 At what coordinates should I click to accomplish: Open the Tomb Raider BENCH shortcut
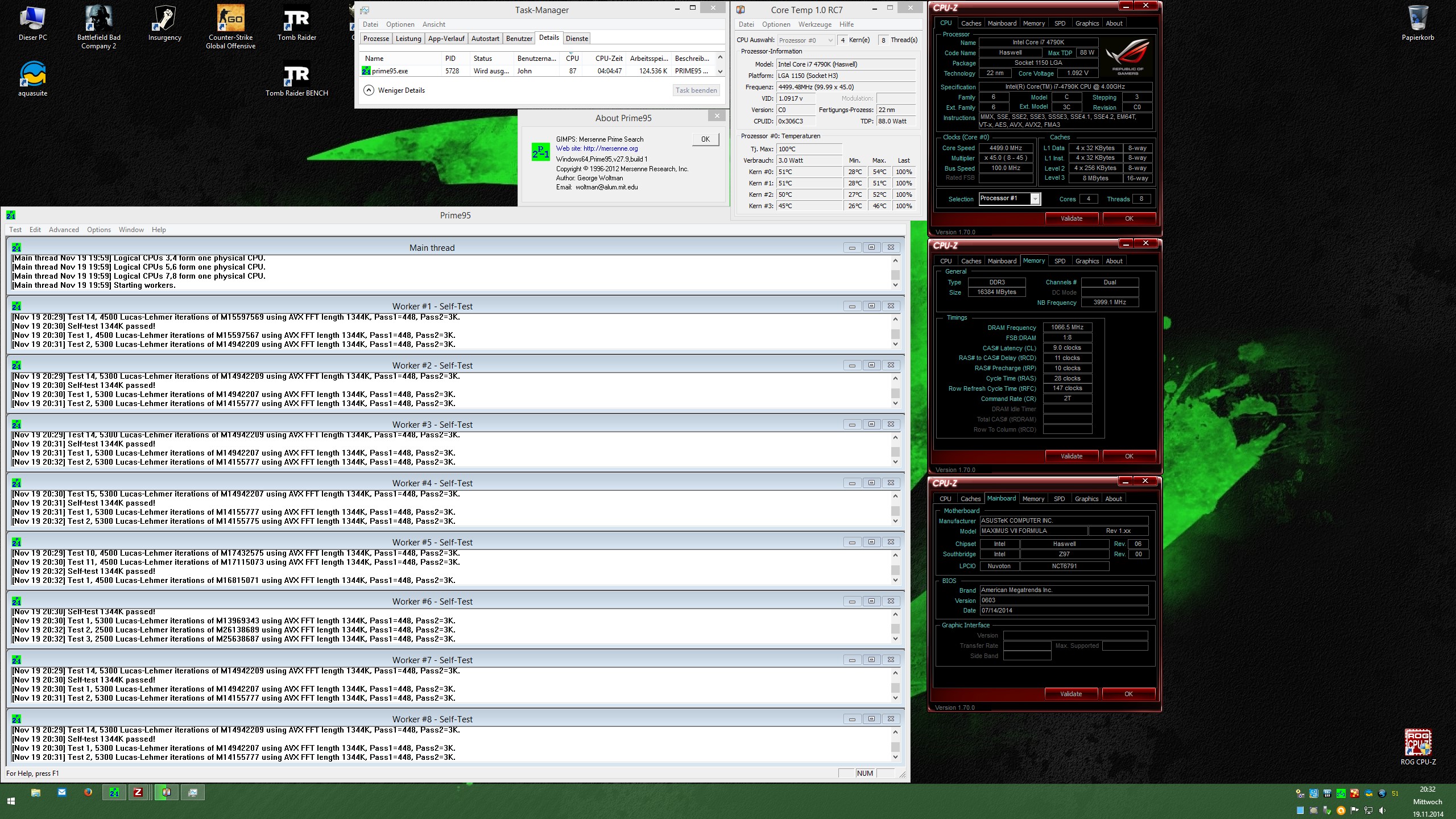296,78
